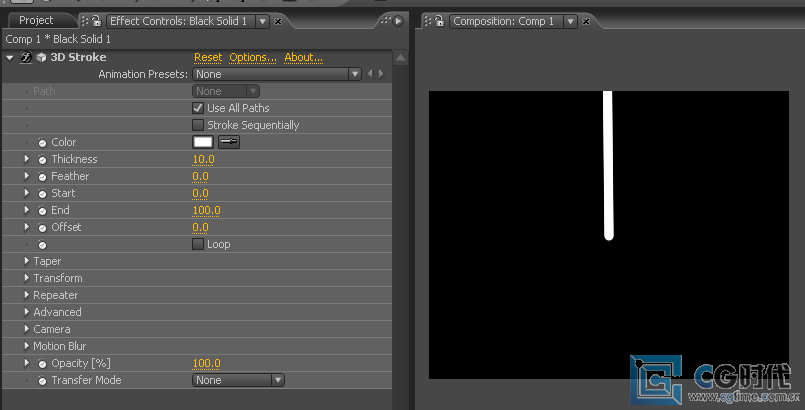Toggle the Offset stopwatch
The height and width of the screenshot is (410, 805).
tap(42, 227)
